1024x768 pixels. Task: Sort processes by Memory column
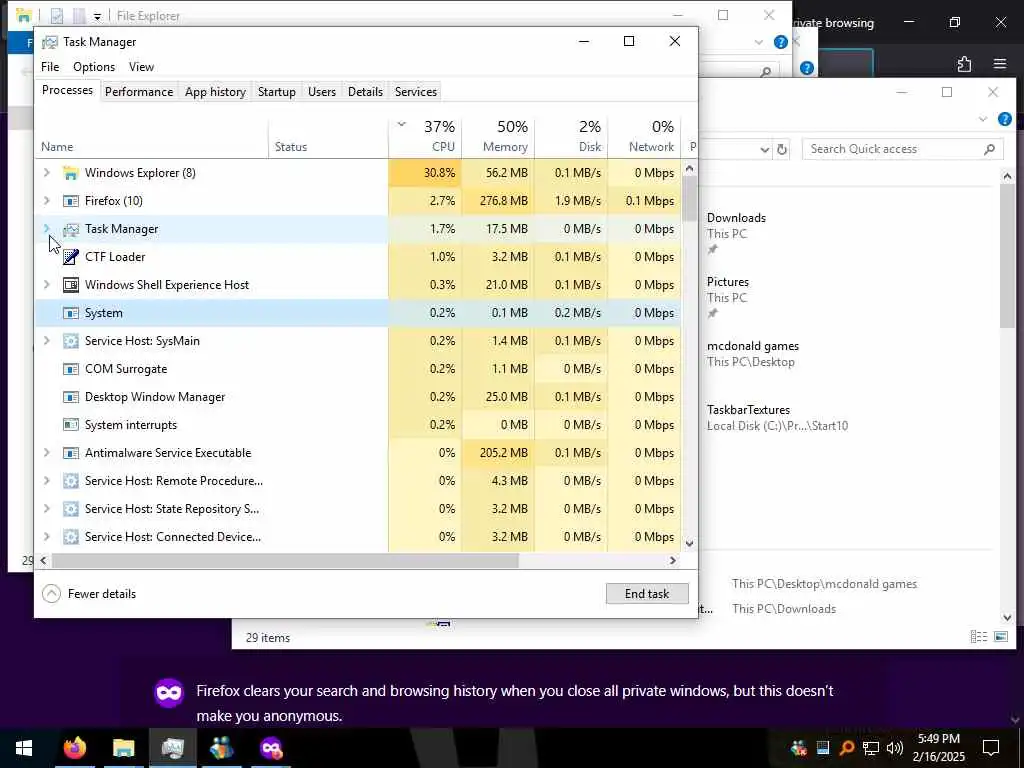click(x=498, y=136)
